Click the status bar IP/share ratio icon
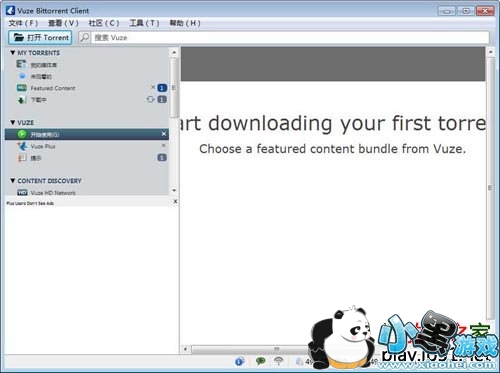The image size is (500, 373). [x=300, y=361]
